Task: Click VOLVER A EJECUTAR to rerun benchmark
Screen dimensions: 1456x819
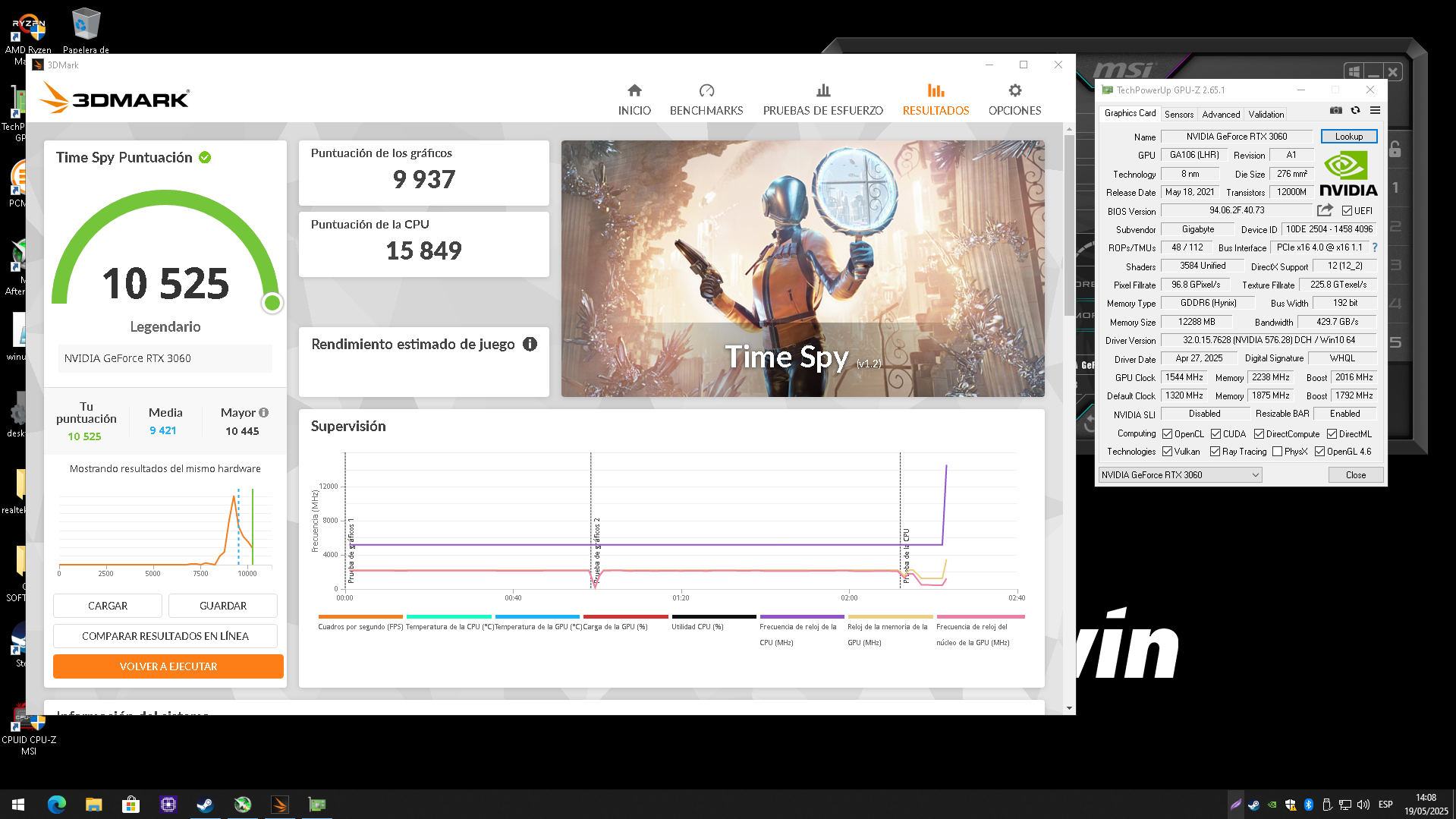Action: coord(168,666)
